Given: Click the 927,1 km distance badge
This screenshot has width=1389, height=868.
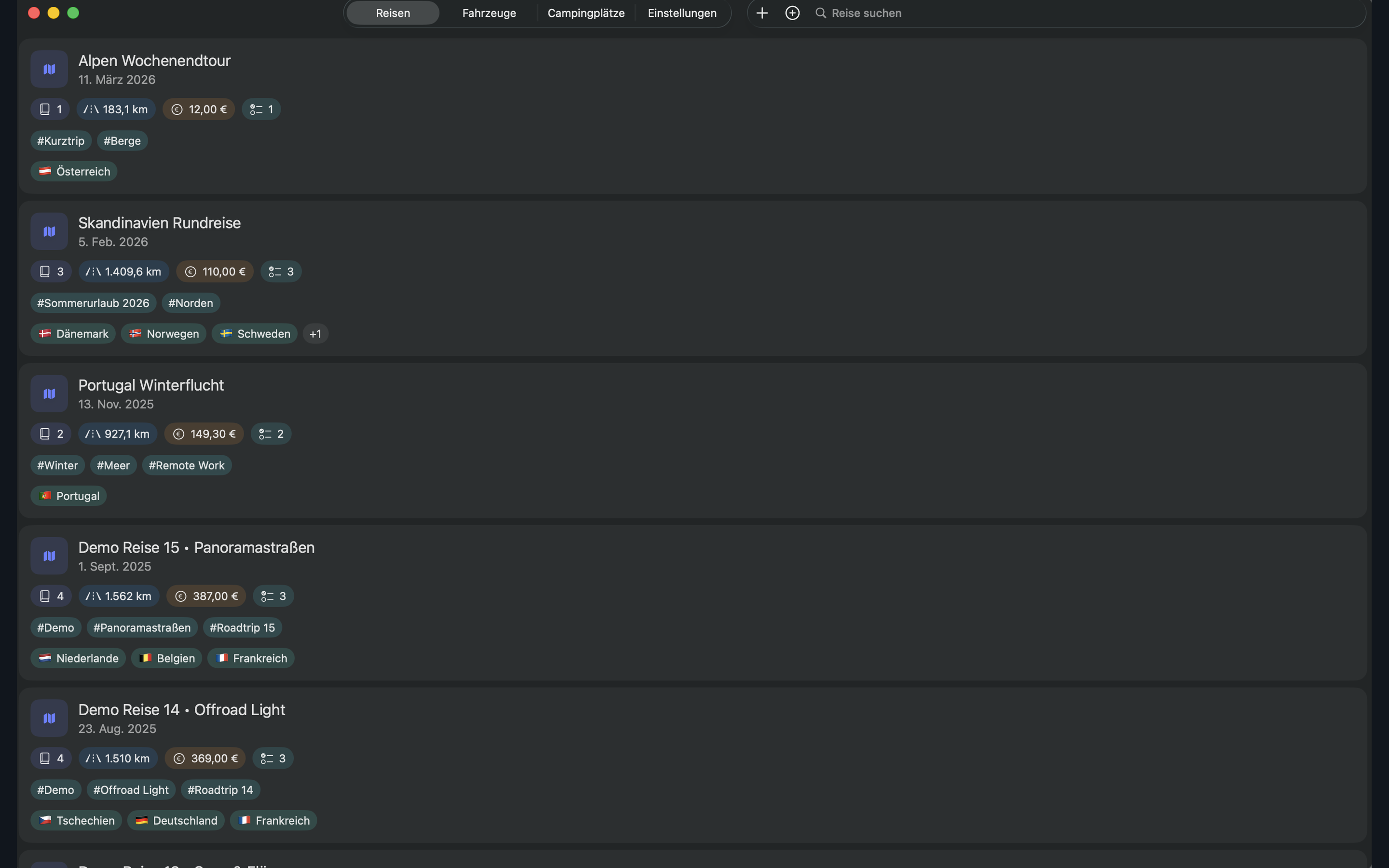Looking at the screenshot, I should coord(118,434).
